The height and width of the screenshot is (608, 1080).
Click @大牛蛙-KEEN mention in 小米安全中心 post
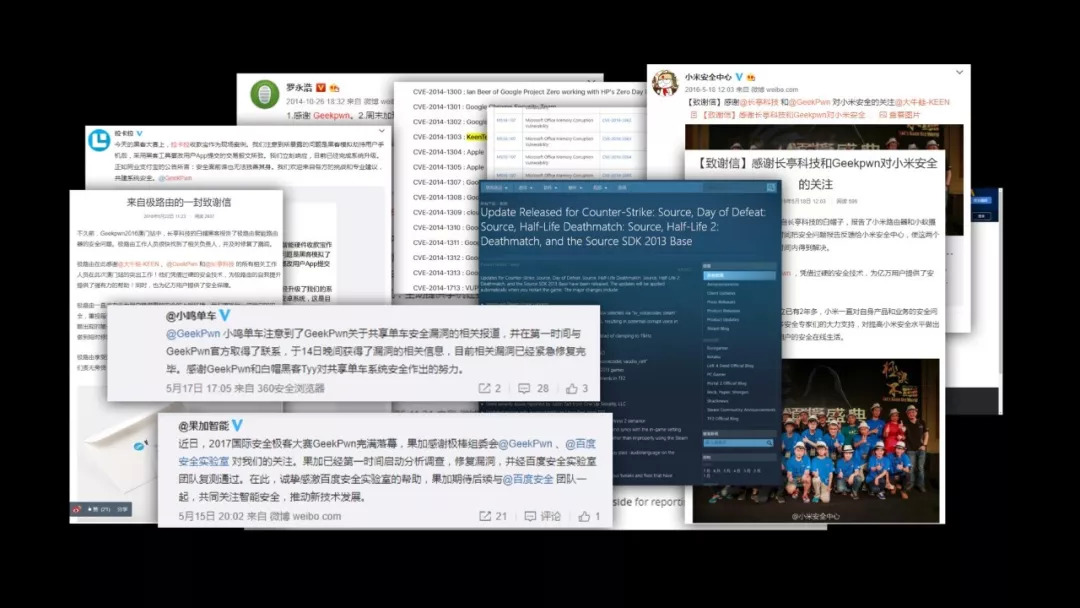point(922,102)
